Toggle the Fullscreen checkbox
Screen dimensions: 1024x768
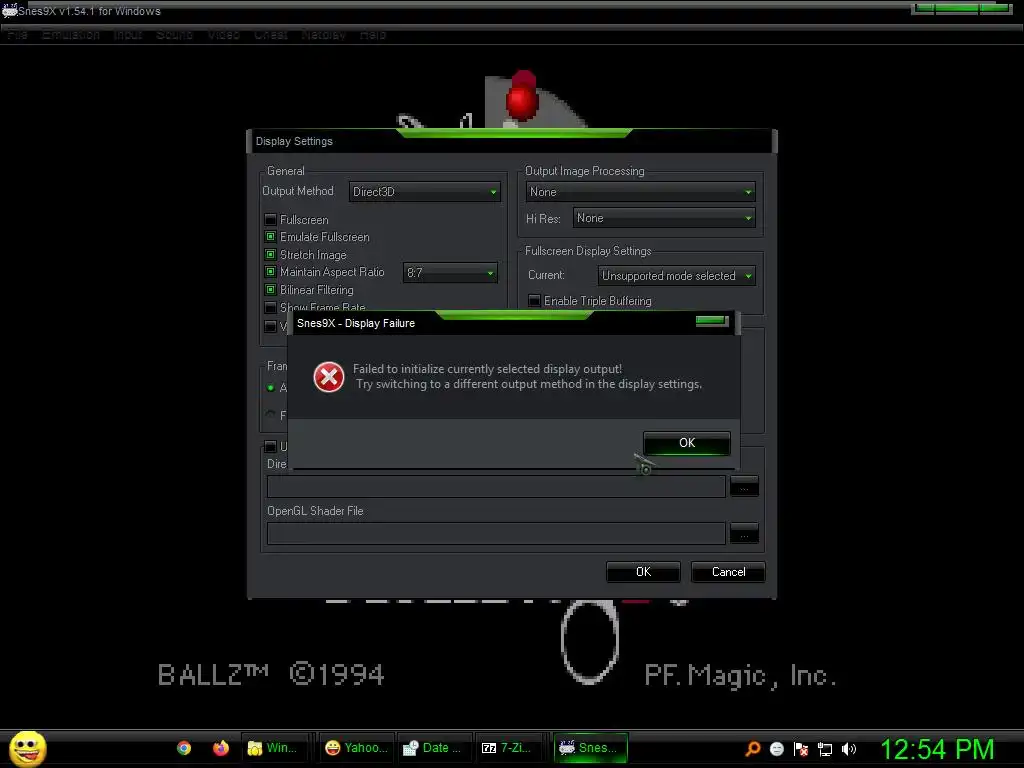pos(270,219)
